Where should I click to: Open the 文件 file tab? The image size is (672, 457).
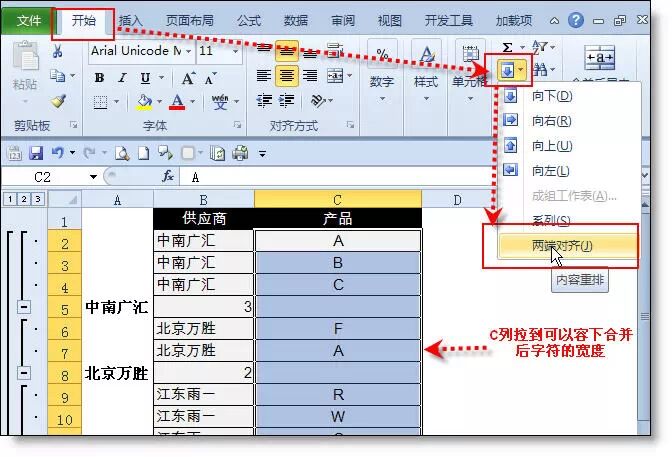tap(28, 20)
